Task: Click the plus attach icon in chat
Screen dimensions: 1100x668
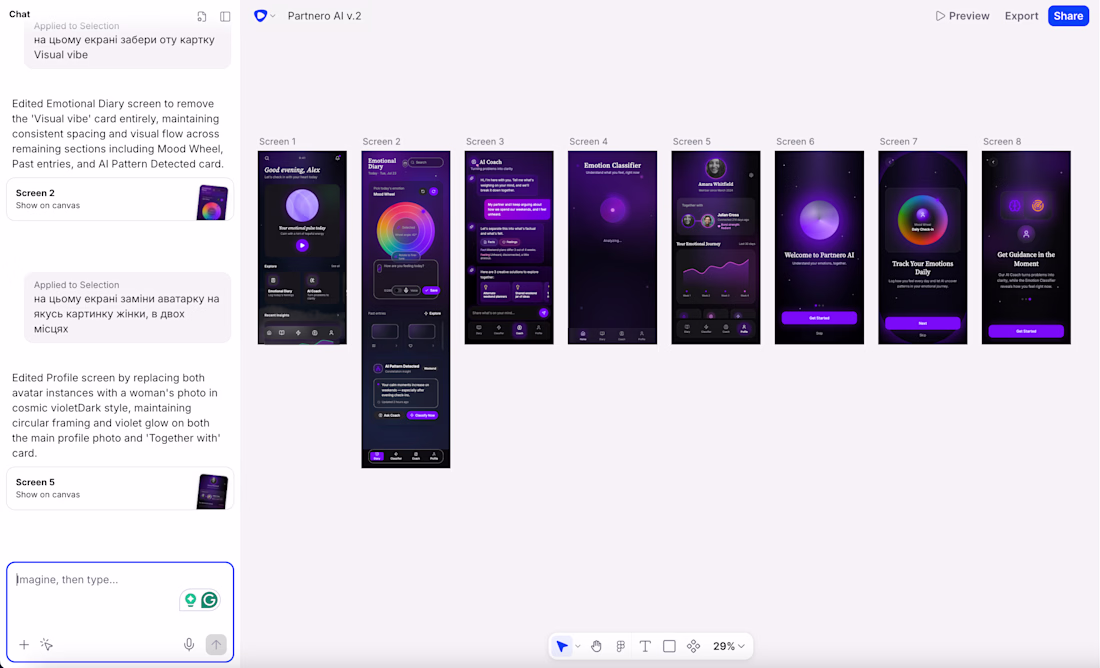Action: click(24, 644)
